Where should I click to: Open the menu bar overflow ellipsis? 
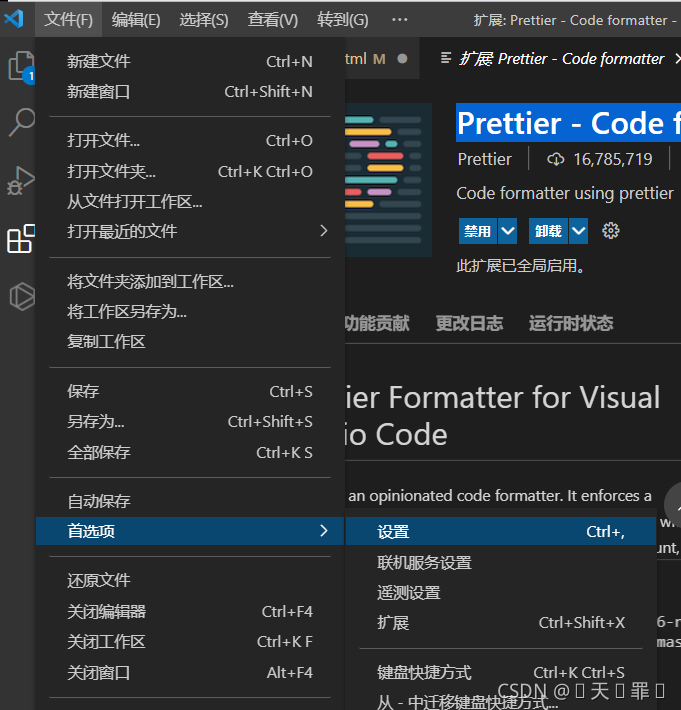399,19
